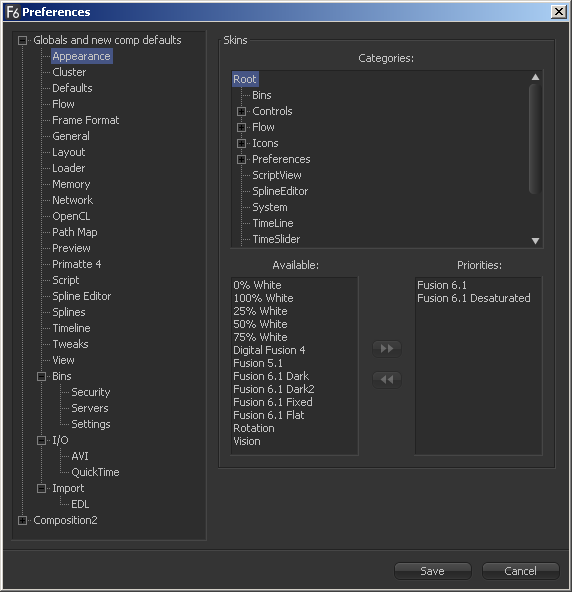Collapse the I/O preferences group
Viewport: 572px width, 592px height.
(42, 441)
